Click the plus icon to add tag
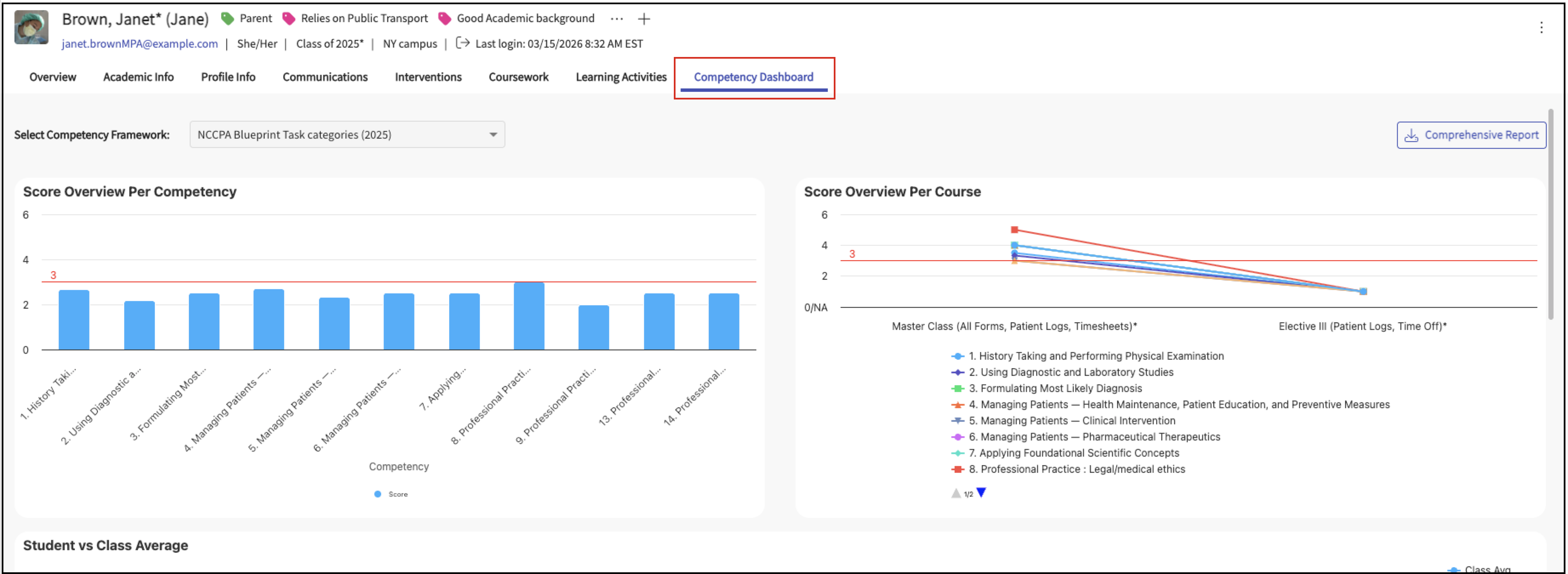Image resolution: width=1568 pixels, height=574 pixels. 643,19
